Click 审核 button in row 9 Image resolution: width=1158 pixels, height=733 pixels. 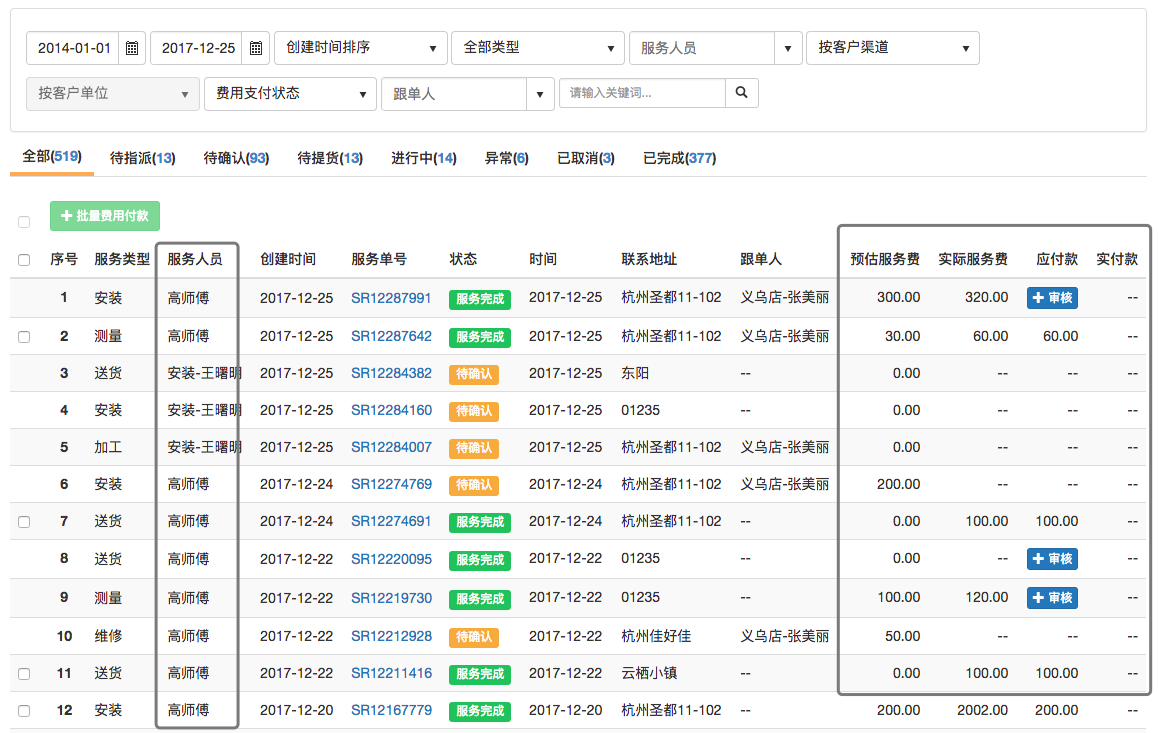(1052, 597)
